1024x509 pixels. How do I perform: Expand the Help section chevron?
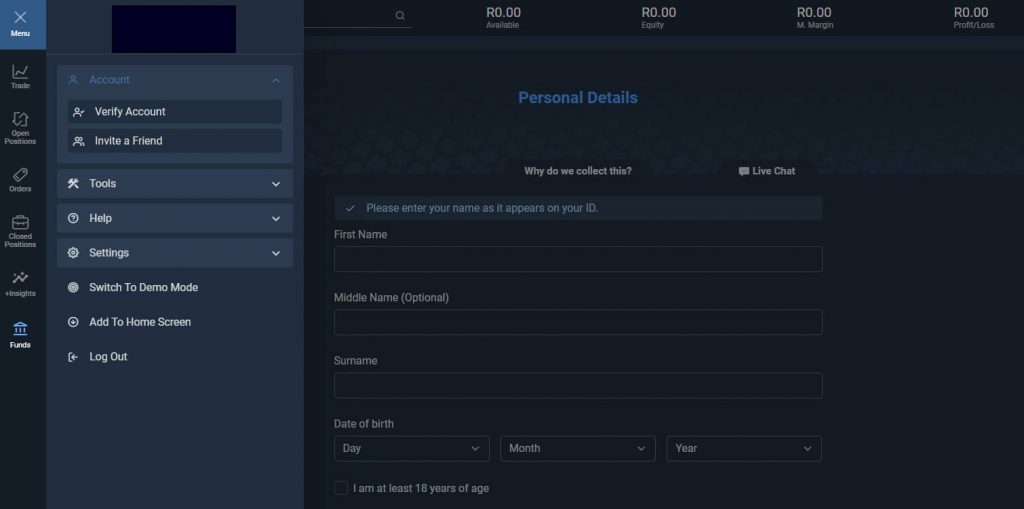tap(276, 219)
